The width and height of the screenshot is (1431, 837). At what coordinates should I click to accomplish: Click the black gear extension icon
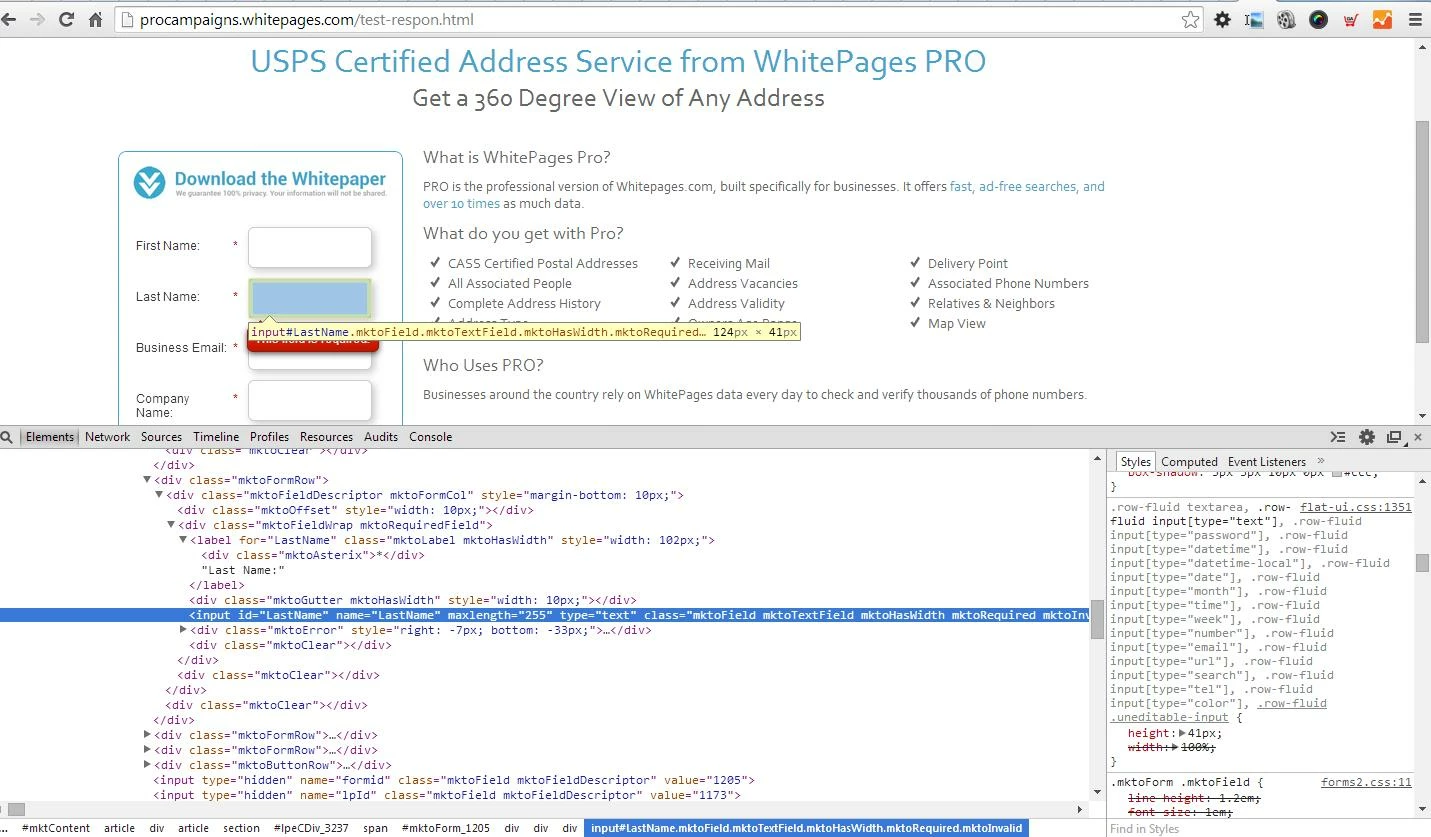[x=1222, y=19]
